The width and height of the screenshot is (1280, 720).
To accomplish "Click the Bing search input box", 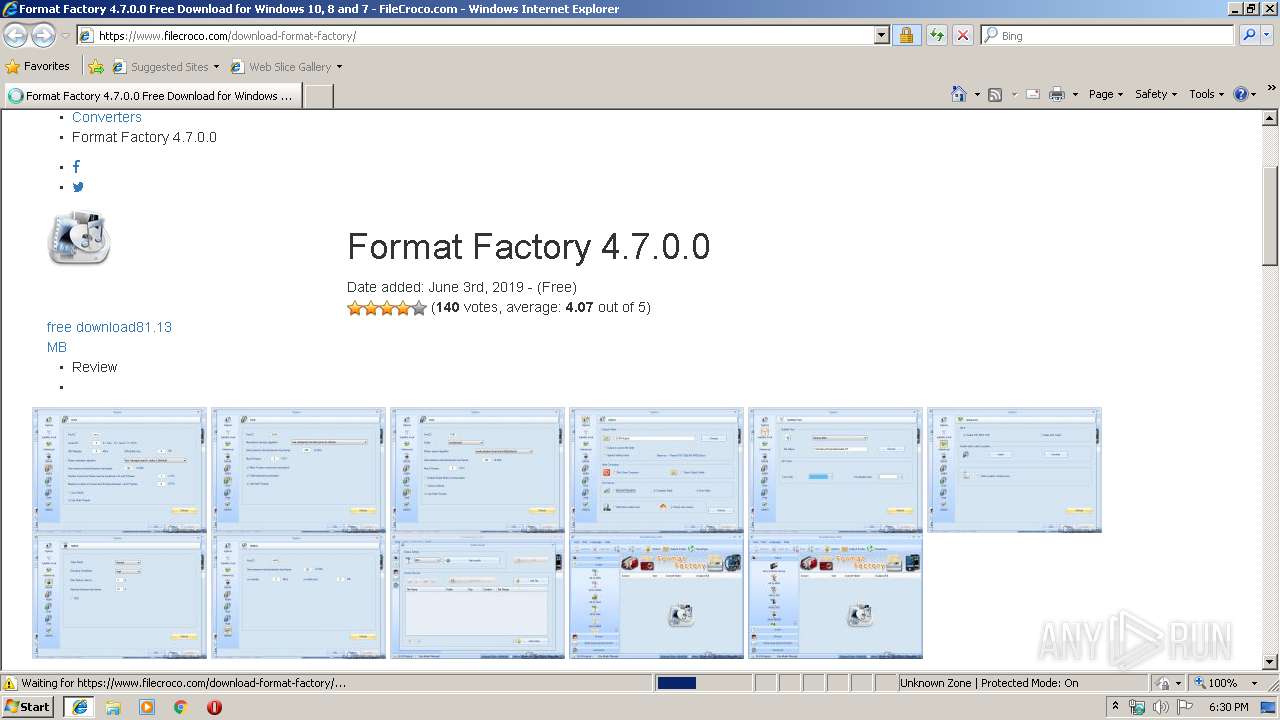I will (1108, 35).
